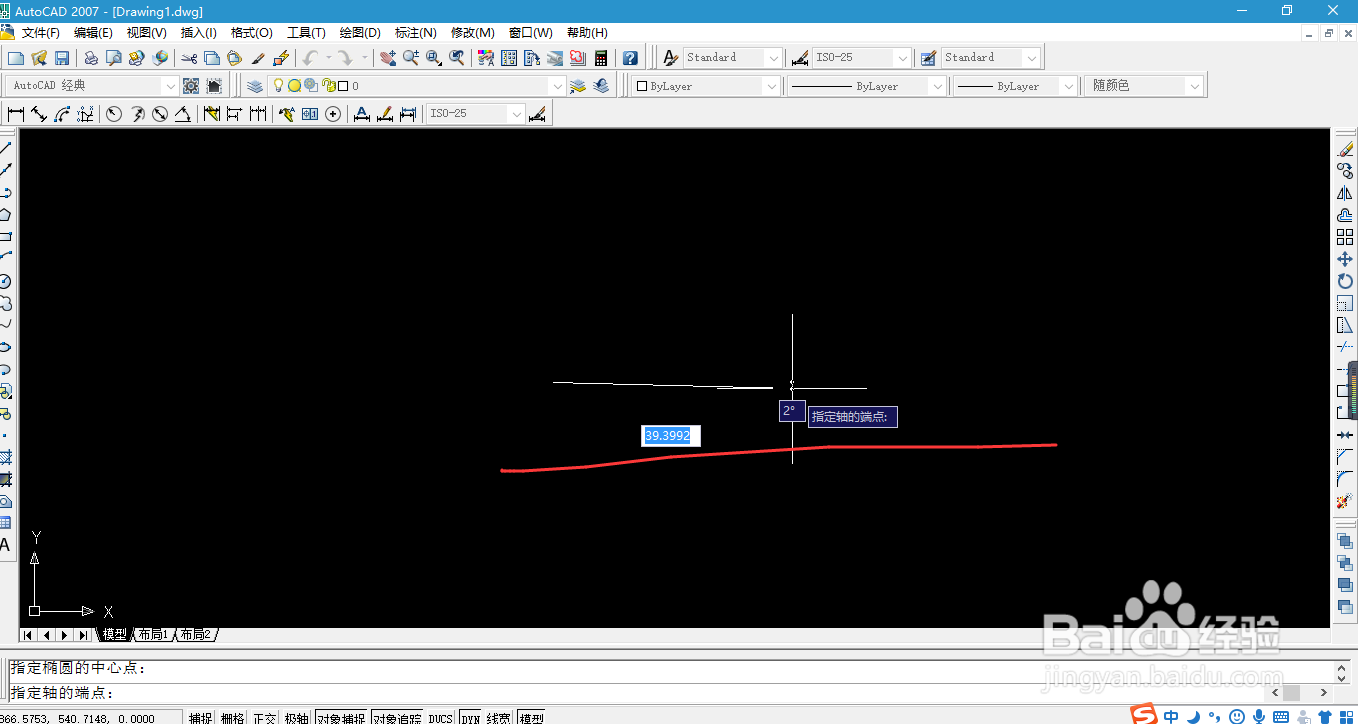
Task: Select the Move tool on Modify toolbar
Action: pos(1345,259)
